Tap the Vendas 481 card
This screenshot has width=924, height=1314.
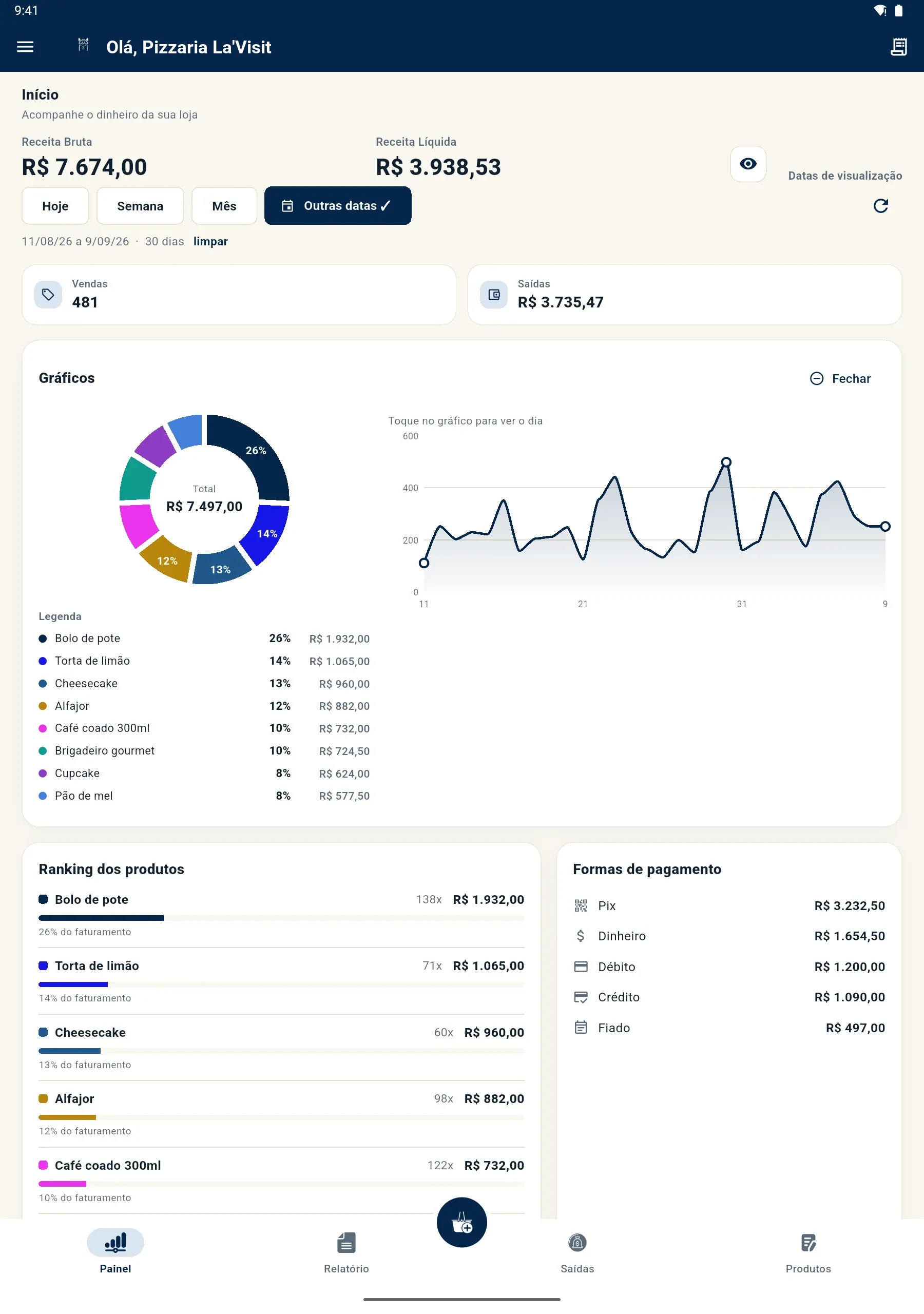tap(239, 295)
